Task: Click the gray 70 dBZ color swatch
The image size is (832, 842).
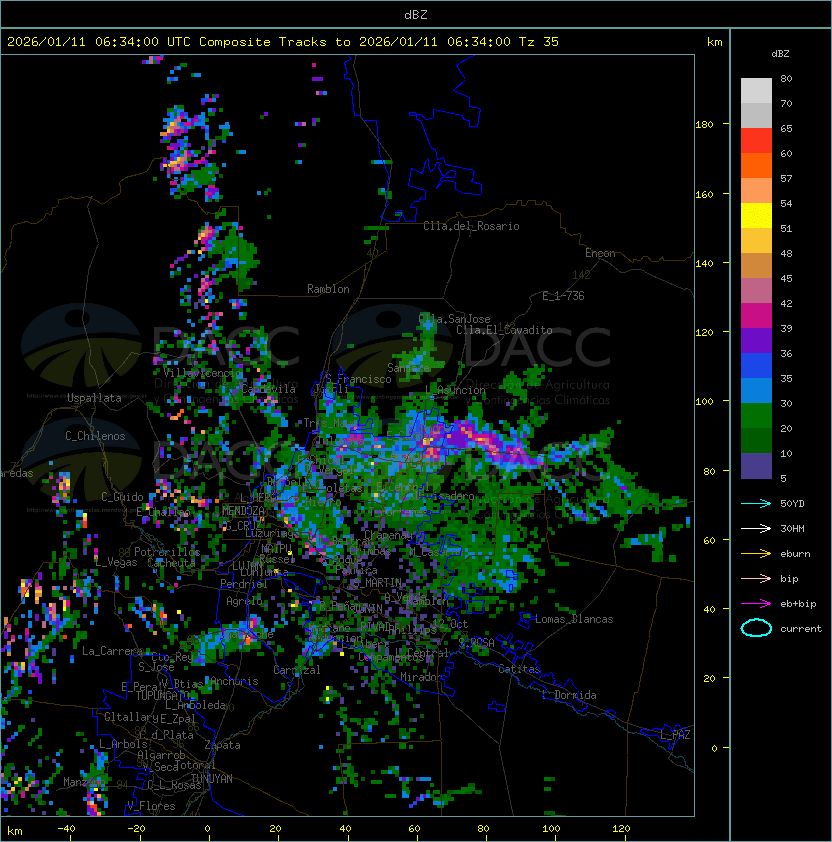Action: click(756, 115)
